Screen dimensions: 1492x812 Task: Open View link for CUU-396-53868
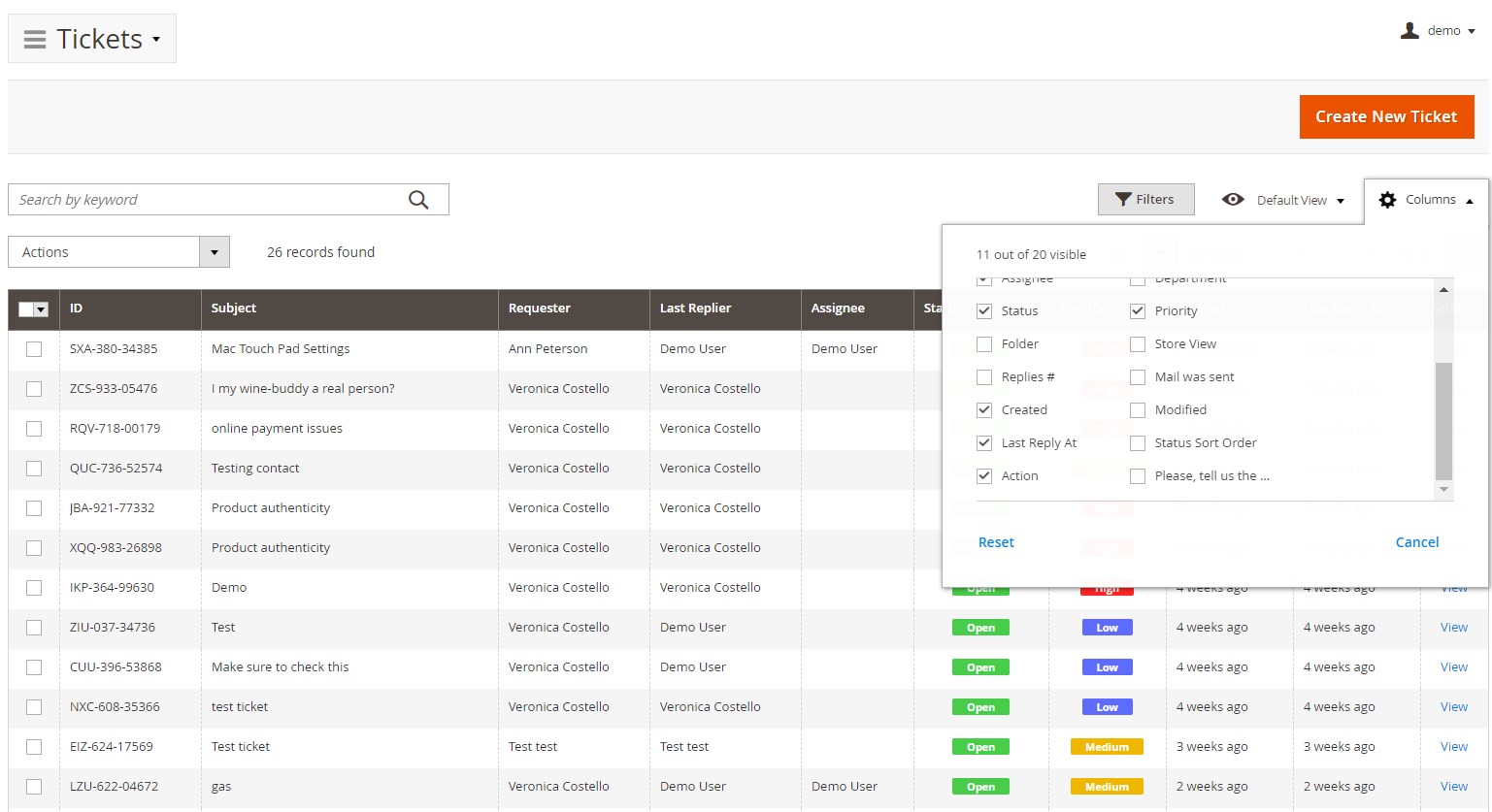1453,667
